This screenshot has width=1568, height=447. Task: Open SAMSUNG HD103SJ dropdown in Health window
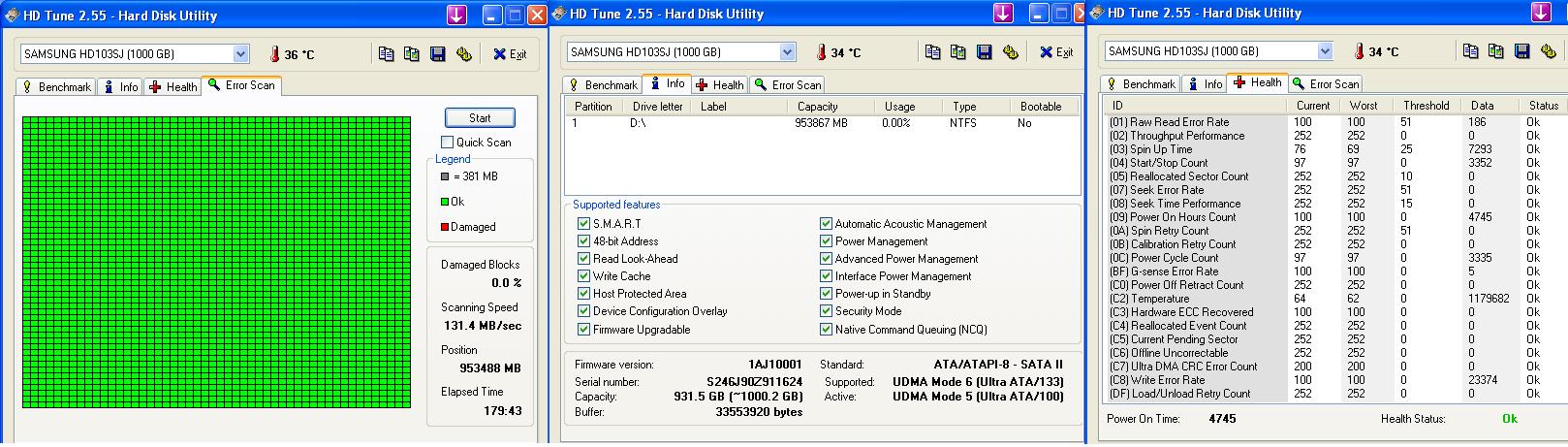point(1326,51)
